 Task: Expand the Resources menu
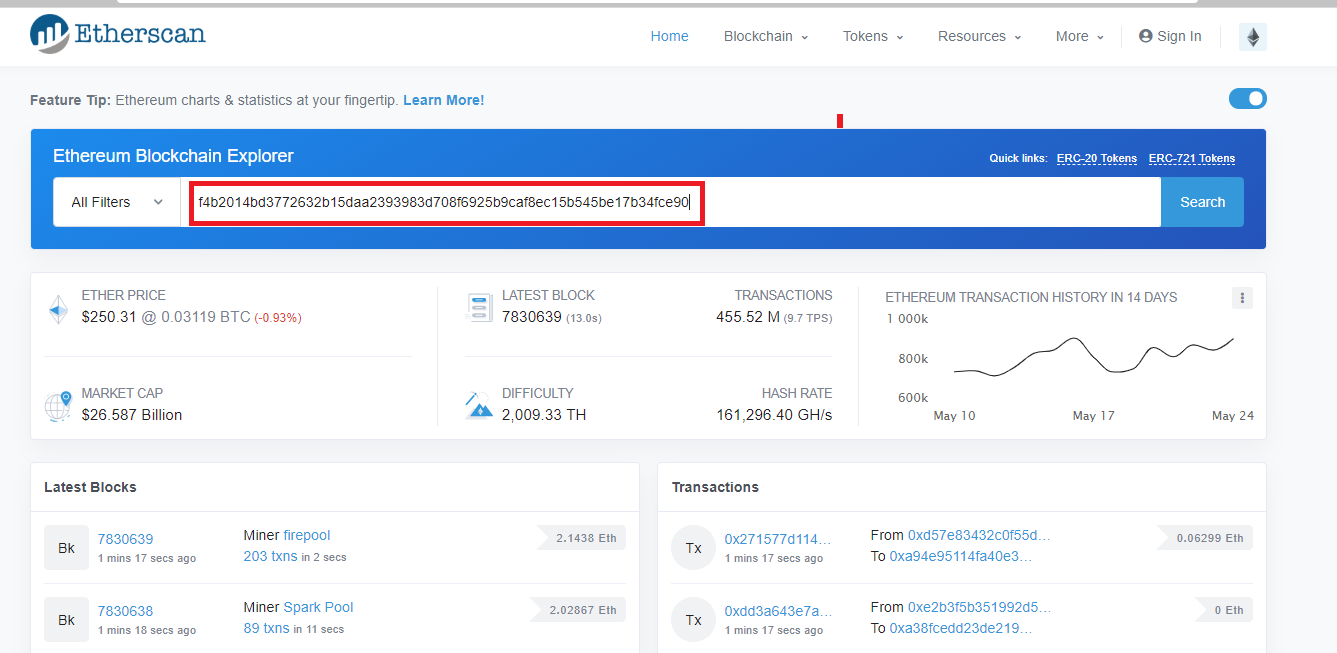click(980, 36)
